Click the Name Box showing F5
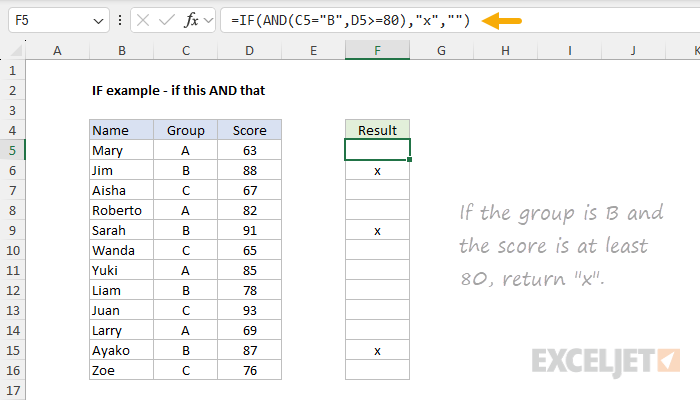The height and width of the screenshot is (400, 700). pos(58,21)
